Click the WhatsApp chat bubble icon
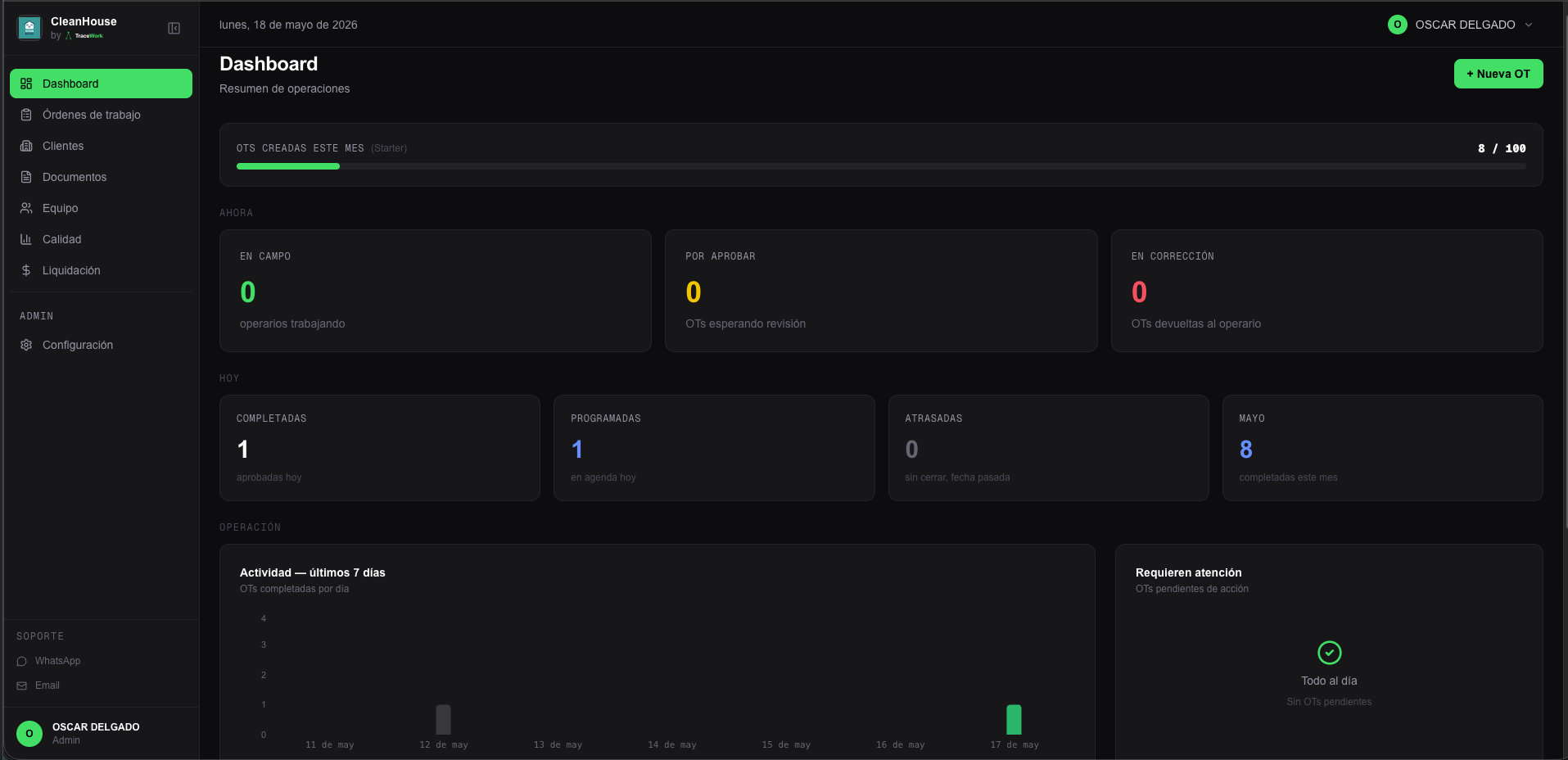1568x760 pixels. click(x=22, y=661)
